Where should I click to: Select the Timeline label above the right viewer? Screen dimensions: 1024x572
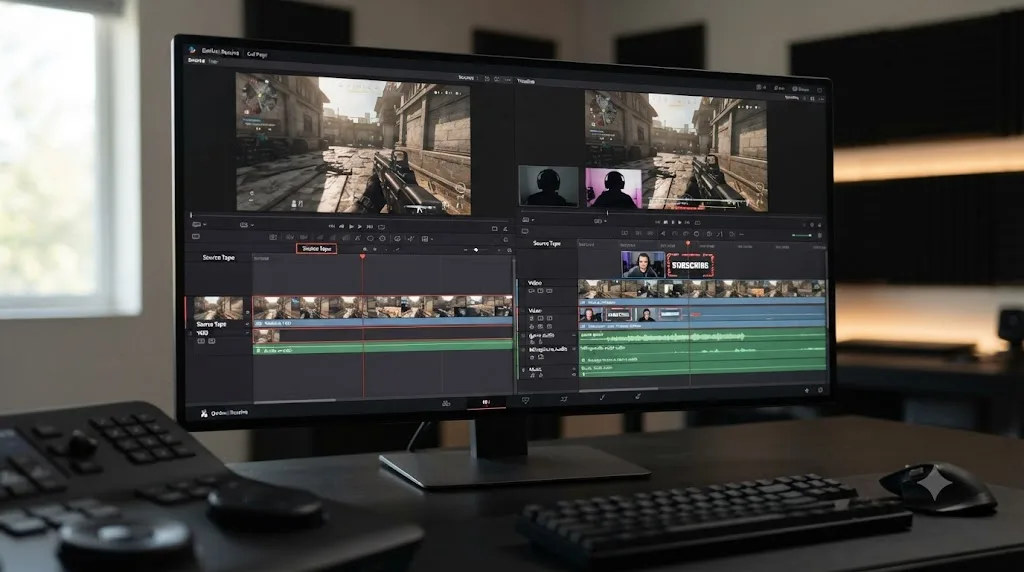coord(526,82)
